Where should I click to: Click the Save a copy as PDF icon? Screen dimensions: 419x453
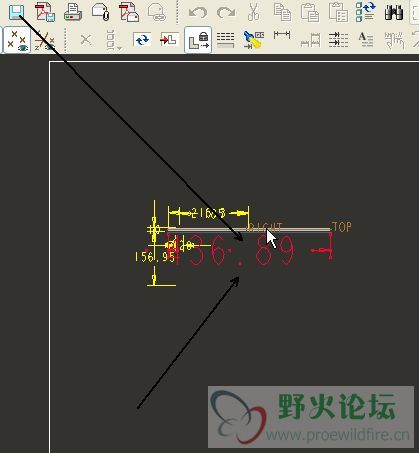(x=45, y=12)
